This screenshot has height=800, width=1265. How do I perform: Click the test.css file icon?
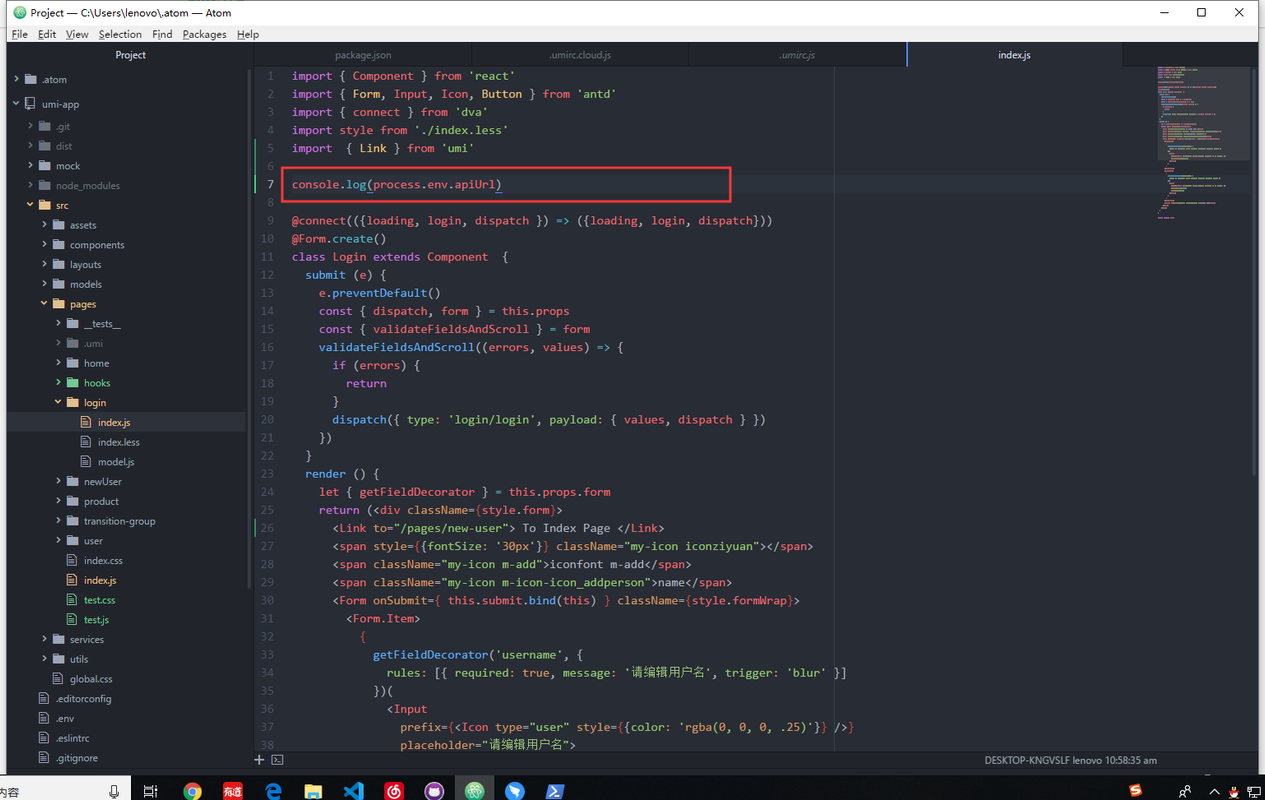point(73,600)
